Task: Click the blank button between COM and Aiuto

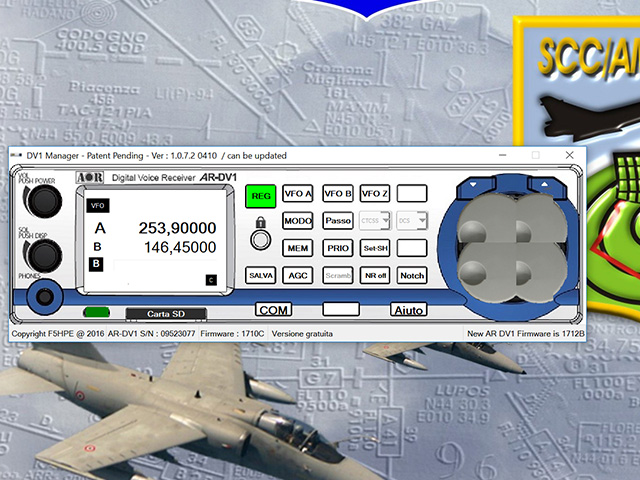Action: [341, 309]
